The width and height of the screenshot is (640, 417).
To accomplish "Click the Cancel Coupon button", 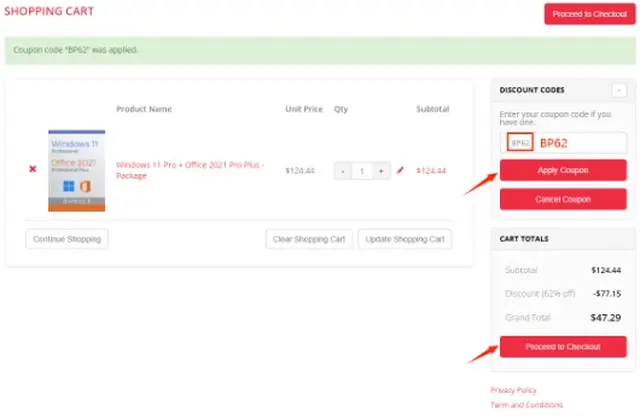I will tap(563, 199).
